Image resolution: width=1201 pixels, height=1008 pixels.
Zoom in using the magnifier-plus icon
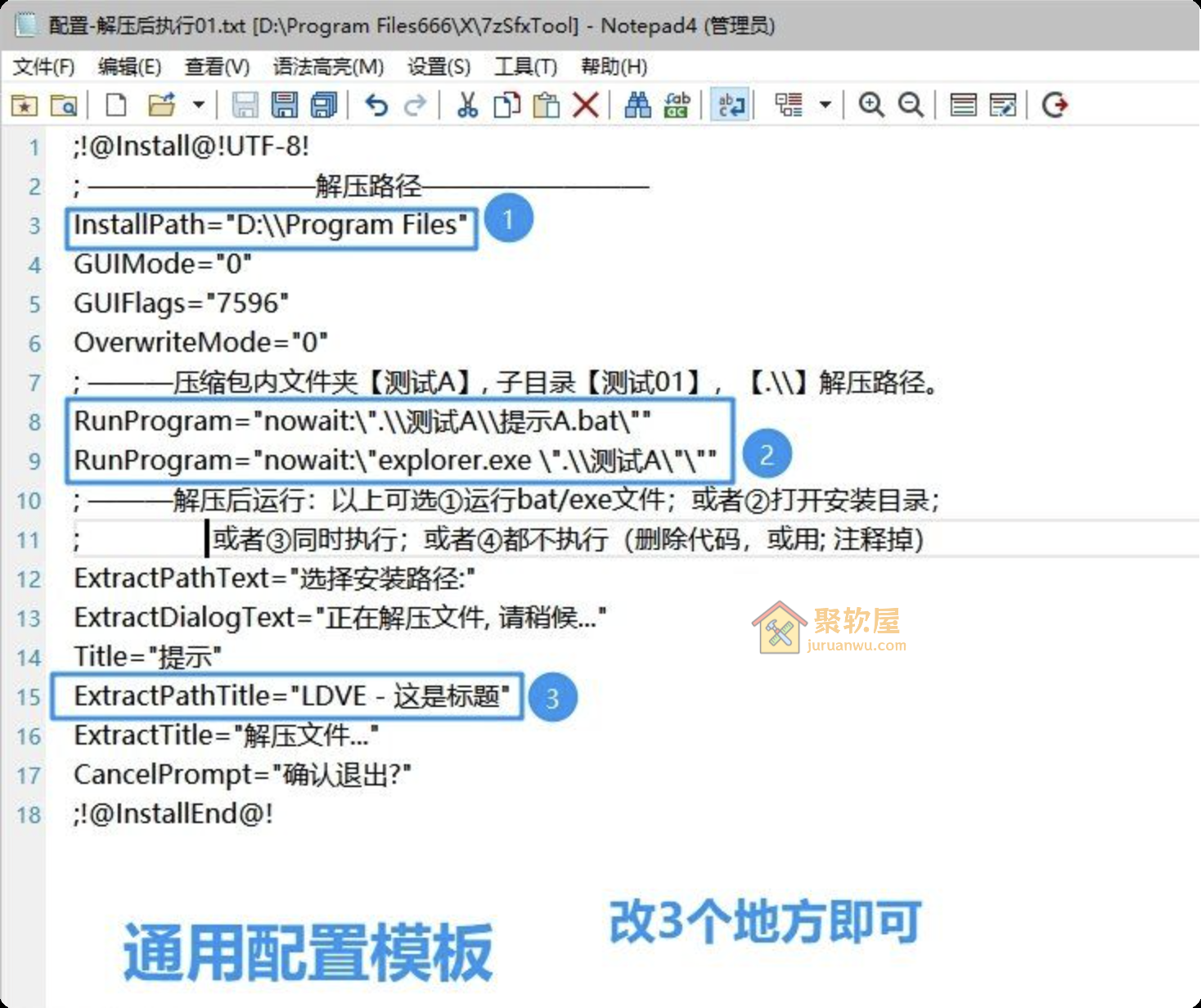point(871,105)
